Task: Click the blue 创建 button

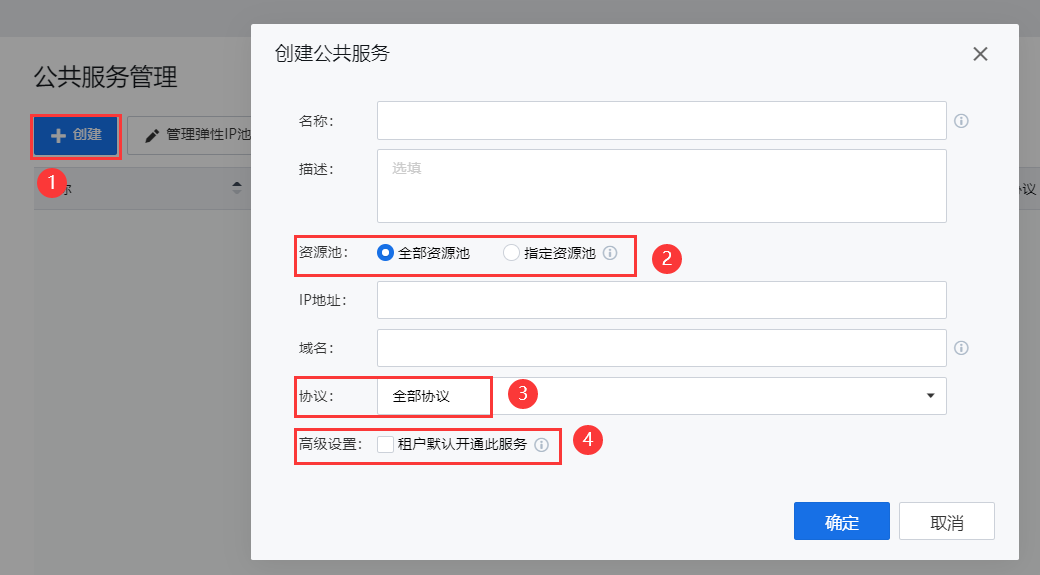Action: (76, 135)
